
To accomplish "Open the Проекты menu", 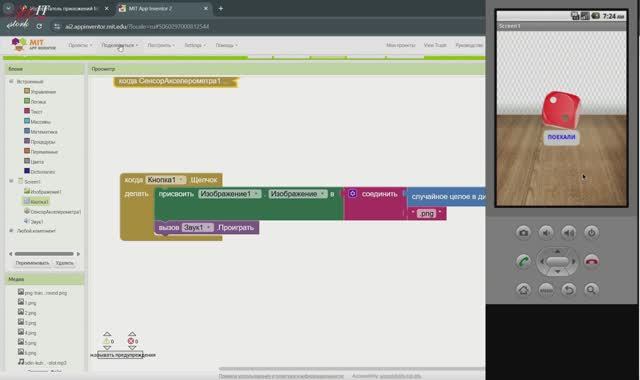I will 80,45.
